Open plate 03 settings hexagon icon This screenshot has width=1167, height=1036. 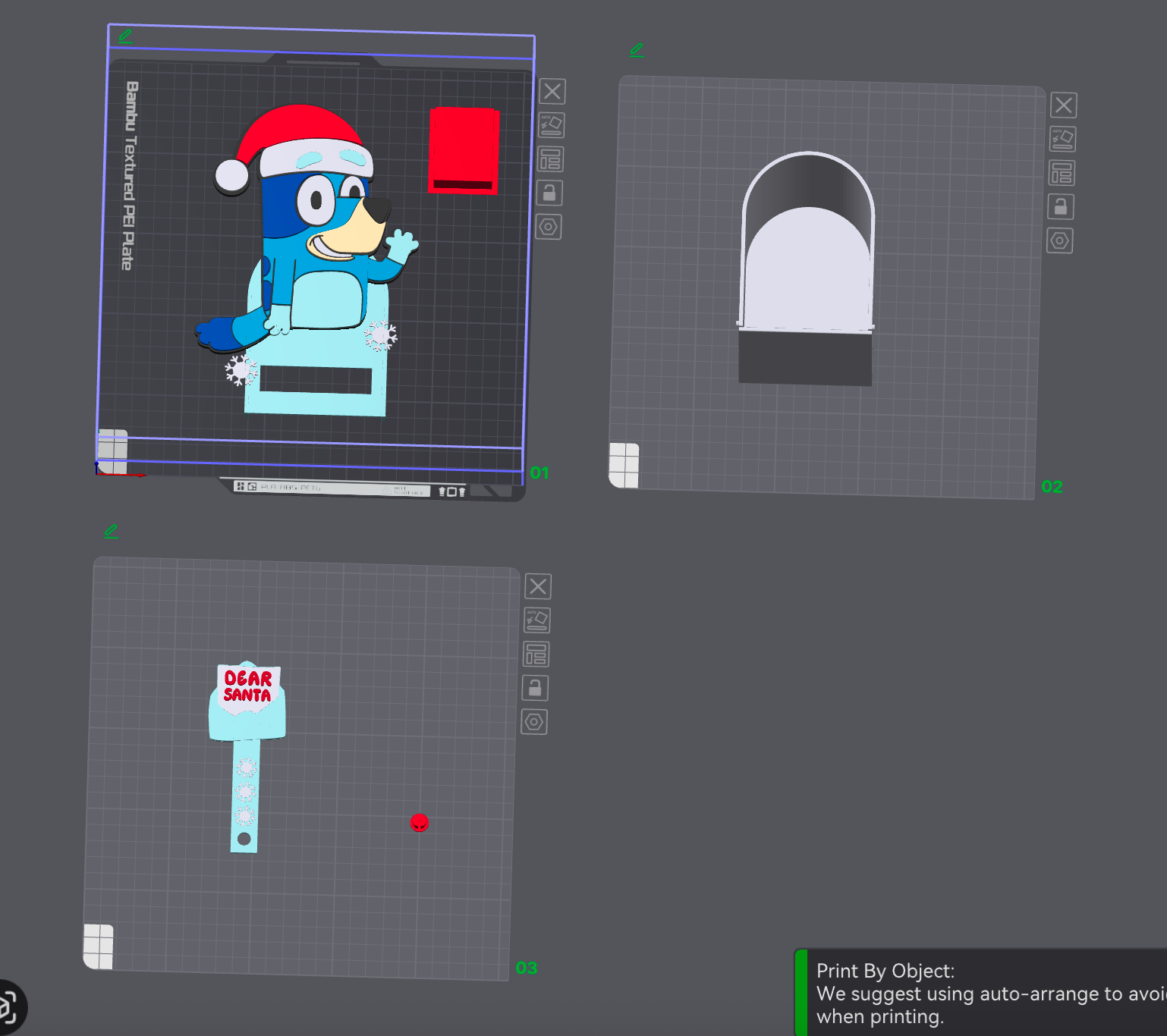(534, 722)
